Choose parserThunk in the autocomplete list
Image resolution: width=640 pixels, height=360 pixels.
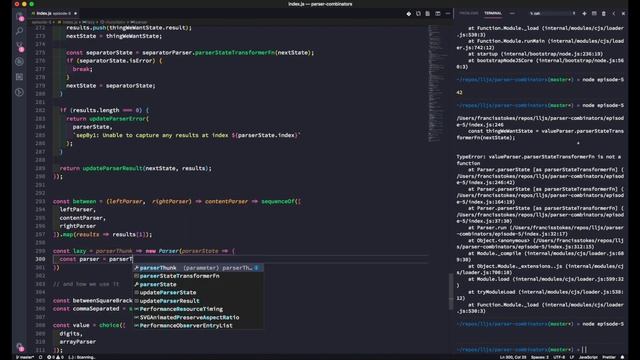click(198, 268)
